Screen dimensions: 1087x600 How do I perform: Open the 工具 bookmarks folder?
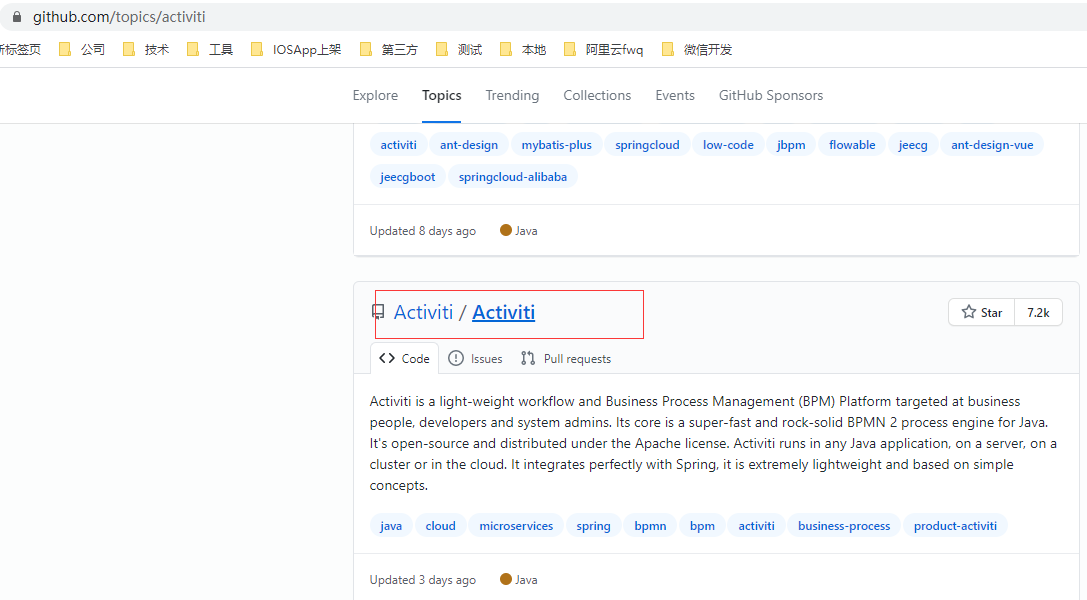(x=210, y=49)
